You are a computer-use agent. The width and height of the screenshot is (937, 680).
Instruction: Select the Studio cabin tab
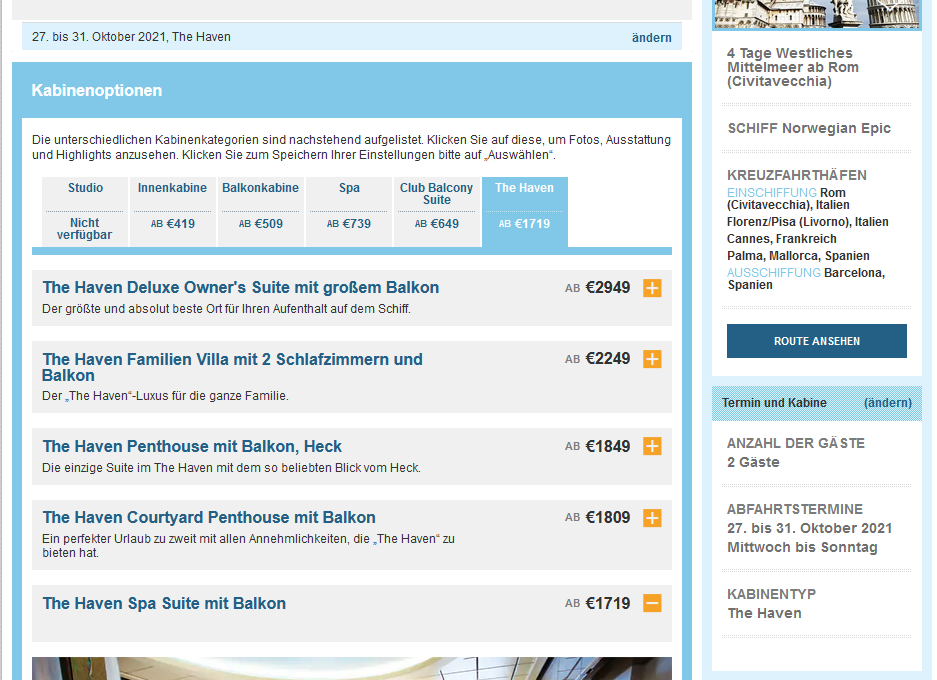tap(85, 211)
